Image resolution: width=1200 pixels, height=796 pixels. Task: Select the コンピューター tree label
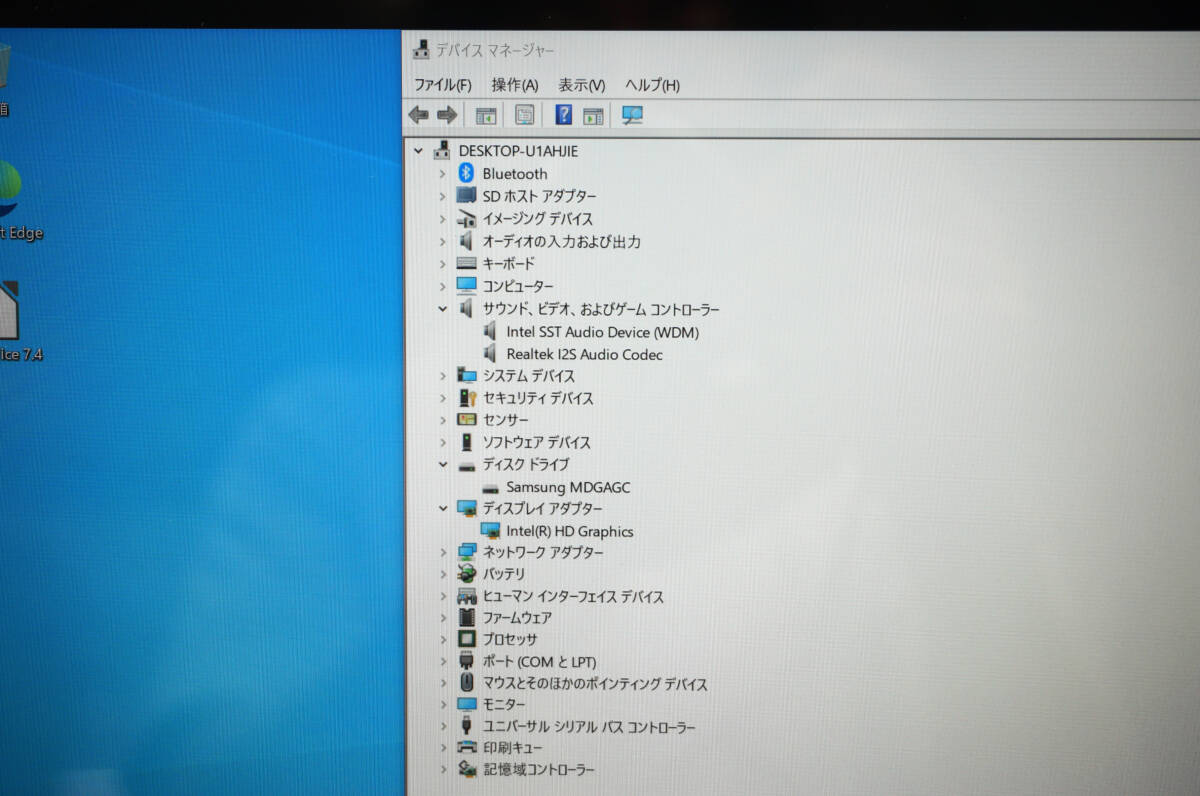point(518,286)
